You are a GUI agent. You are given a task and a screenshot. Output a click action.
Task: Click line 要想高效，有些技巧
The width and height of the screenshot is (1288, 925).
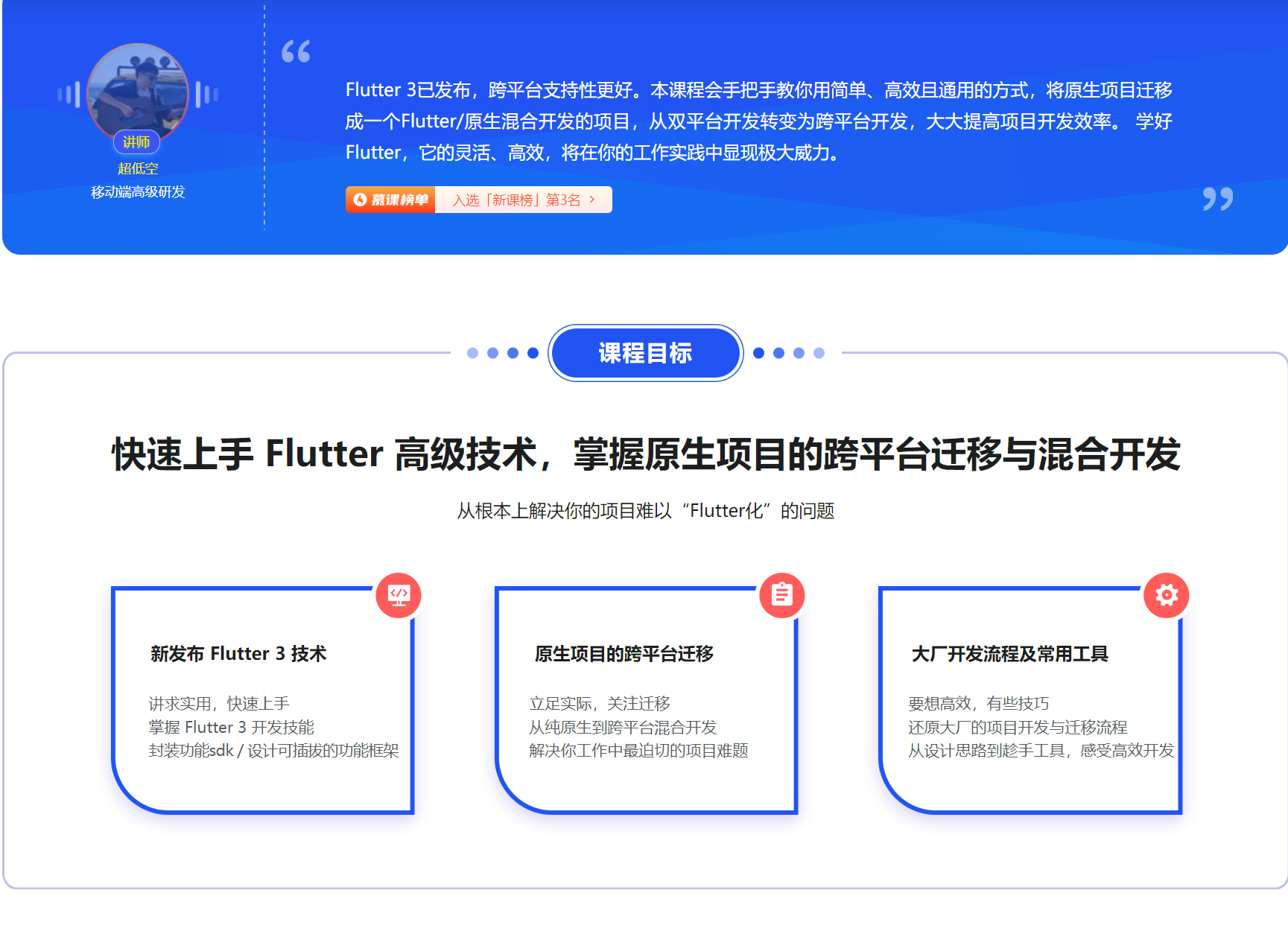click(x=978, y=704)
